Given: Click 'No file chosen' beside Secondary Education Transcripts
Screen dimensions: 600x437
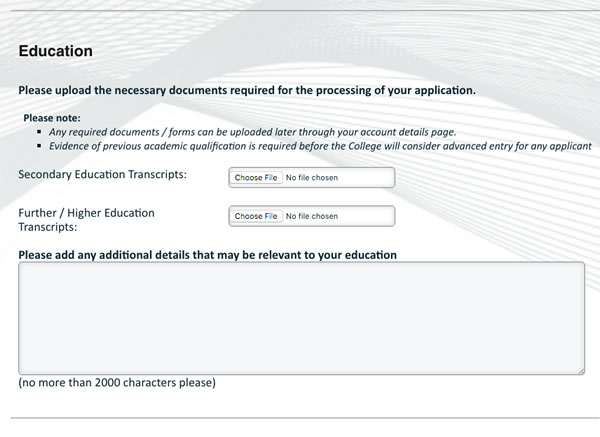Looking at the screenshot, I should 312,178.
